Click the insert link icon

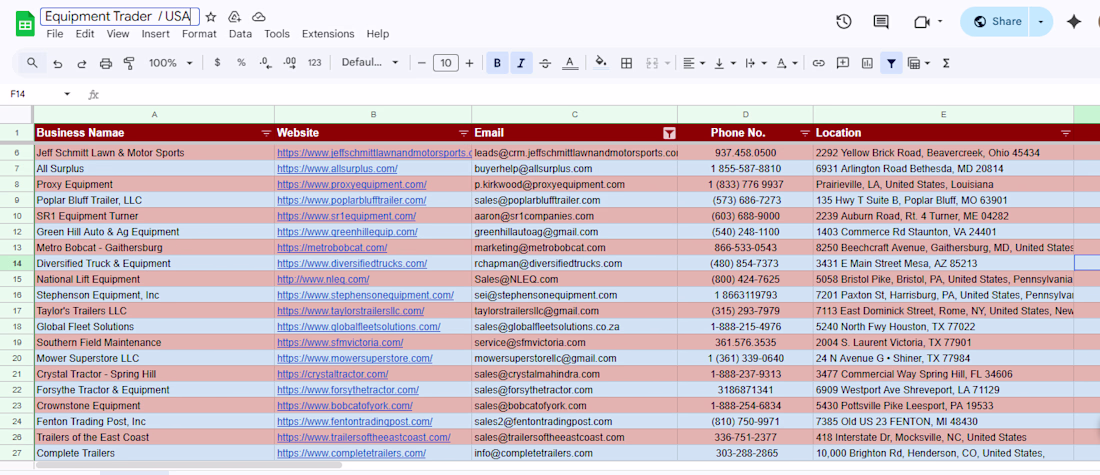tap(818, 63)
